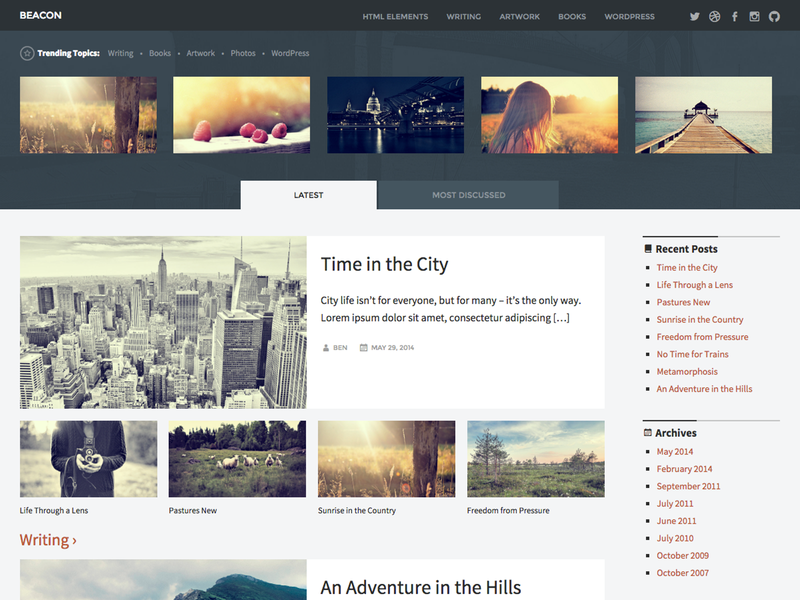This screenshot has width=800, height=600.
Task: Open the May 2014 archive
Action: click(x=675, y=451)
